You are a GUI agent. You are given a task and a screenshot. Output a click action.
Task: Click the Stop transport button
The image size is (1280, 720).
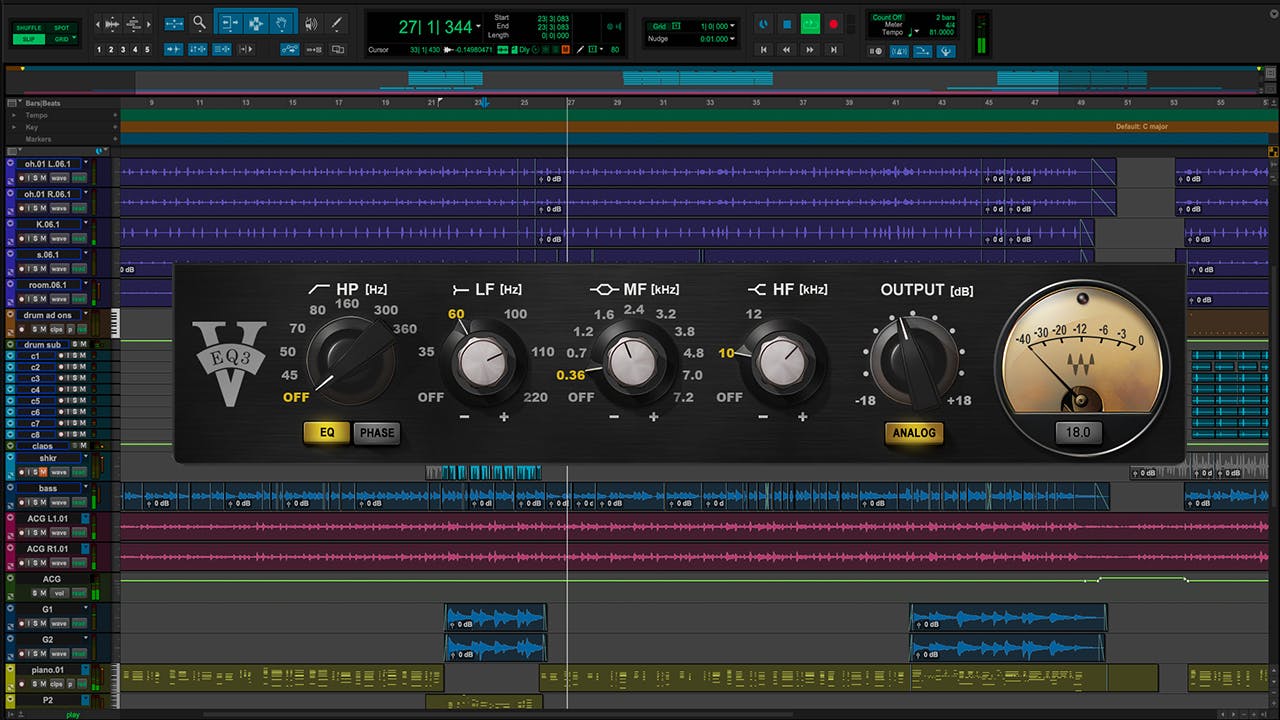[787, 23]
